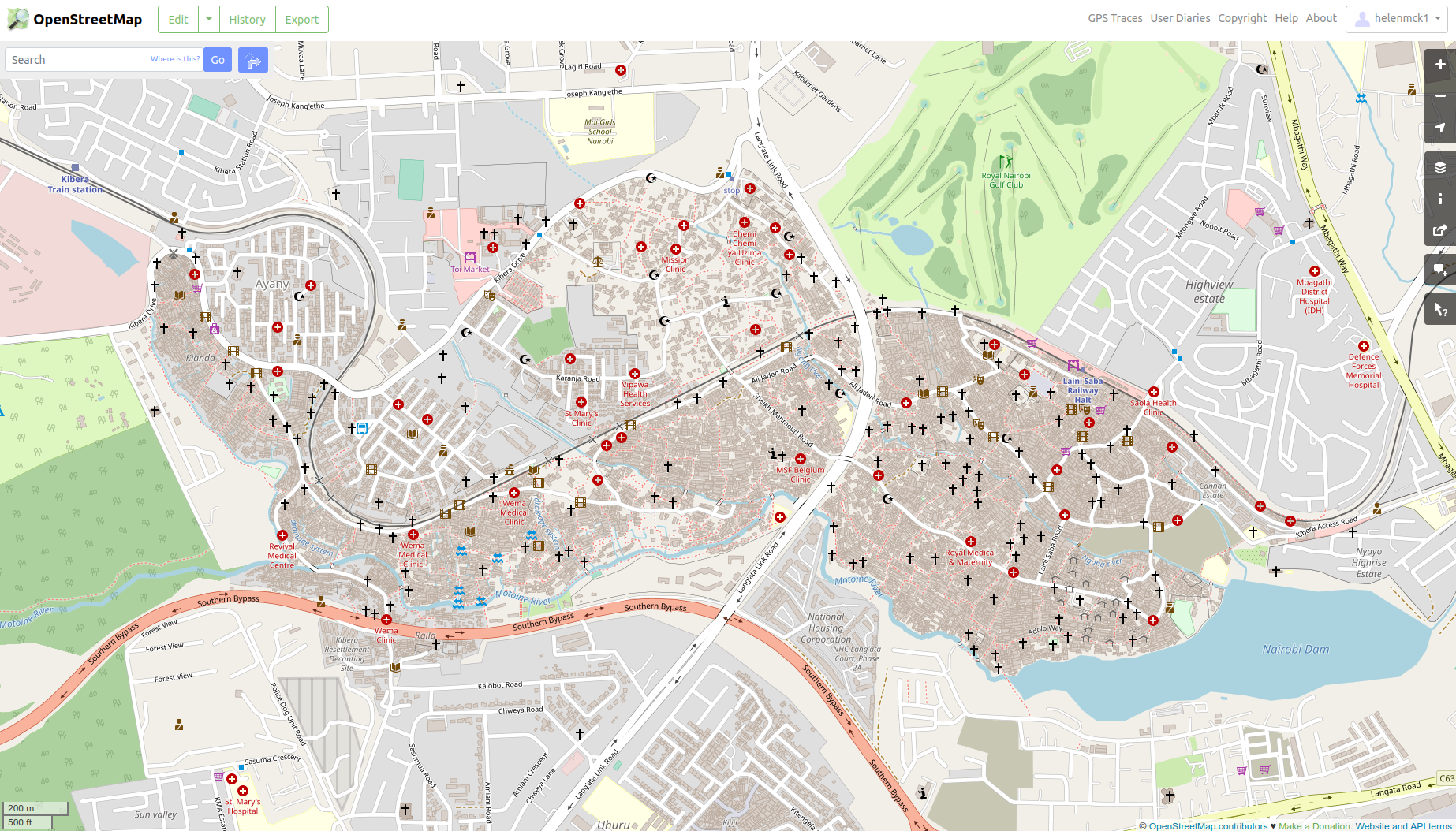Open the map Layers panel
Viewport: 1456px width, 831px height.
click(x=1440, y=167)
